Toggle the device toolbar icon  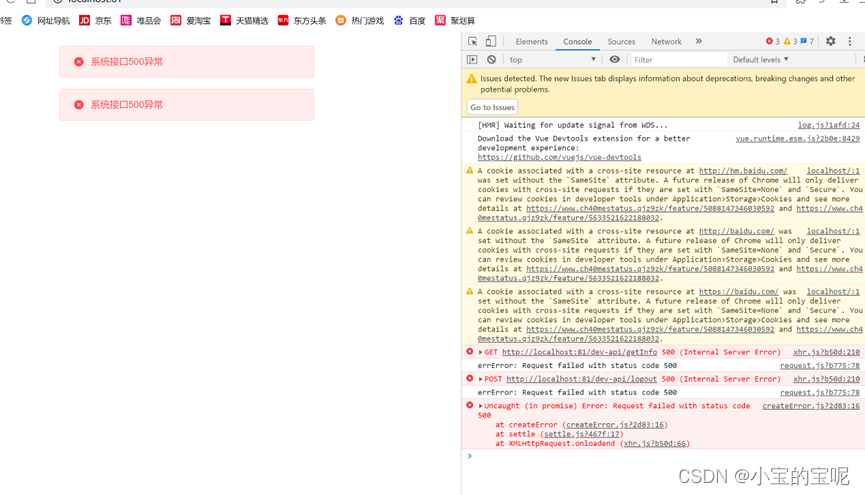pyautogui.click(x=490, y=41)
